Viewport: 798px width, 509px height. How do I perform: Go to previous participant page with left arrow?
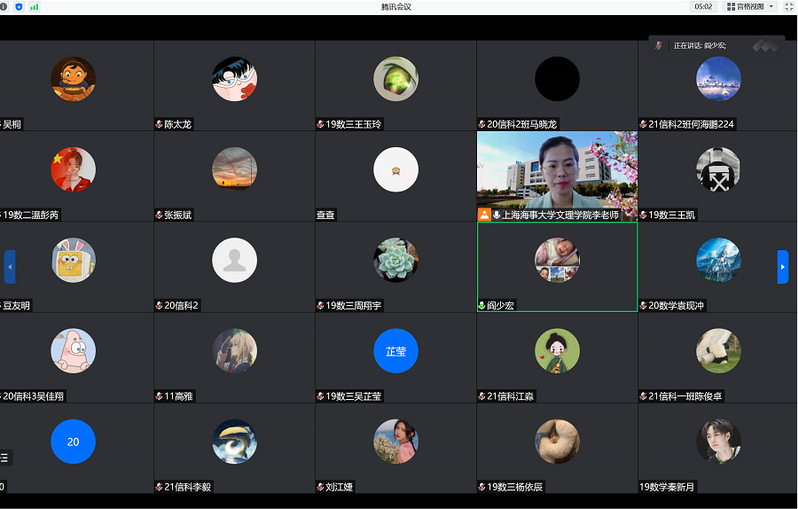10,267
